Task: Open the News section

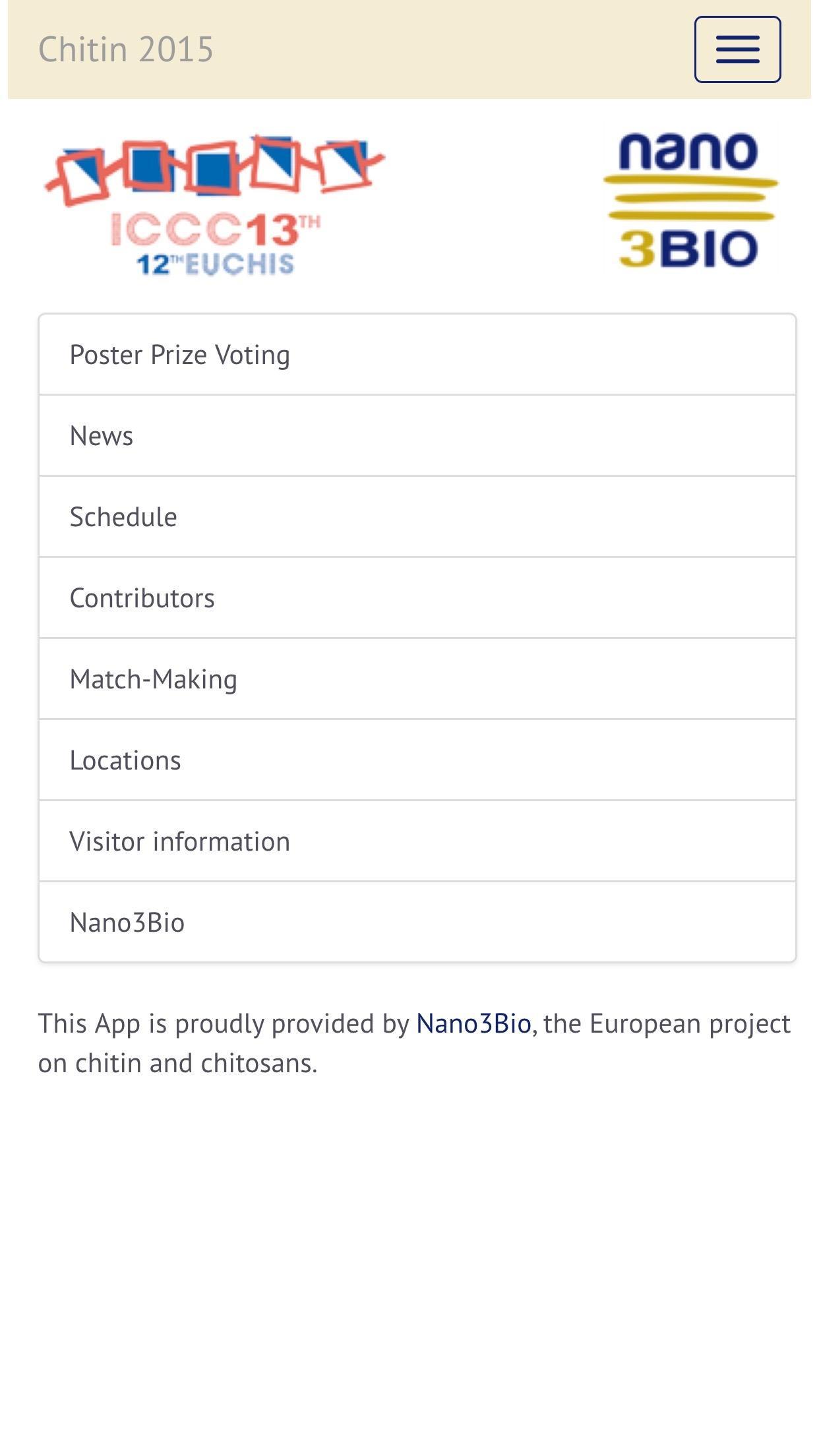Action: (417, 436)
